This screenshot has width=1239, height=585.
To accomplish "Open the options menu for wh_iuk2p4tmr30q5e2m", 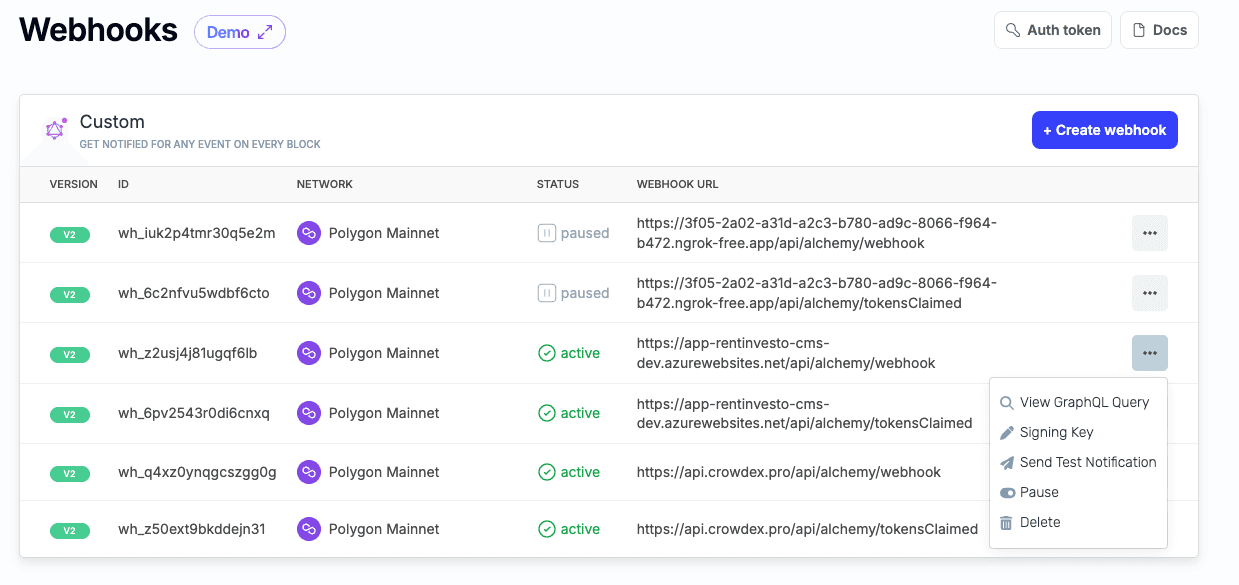I will [1149, 233].
